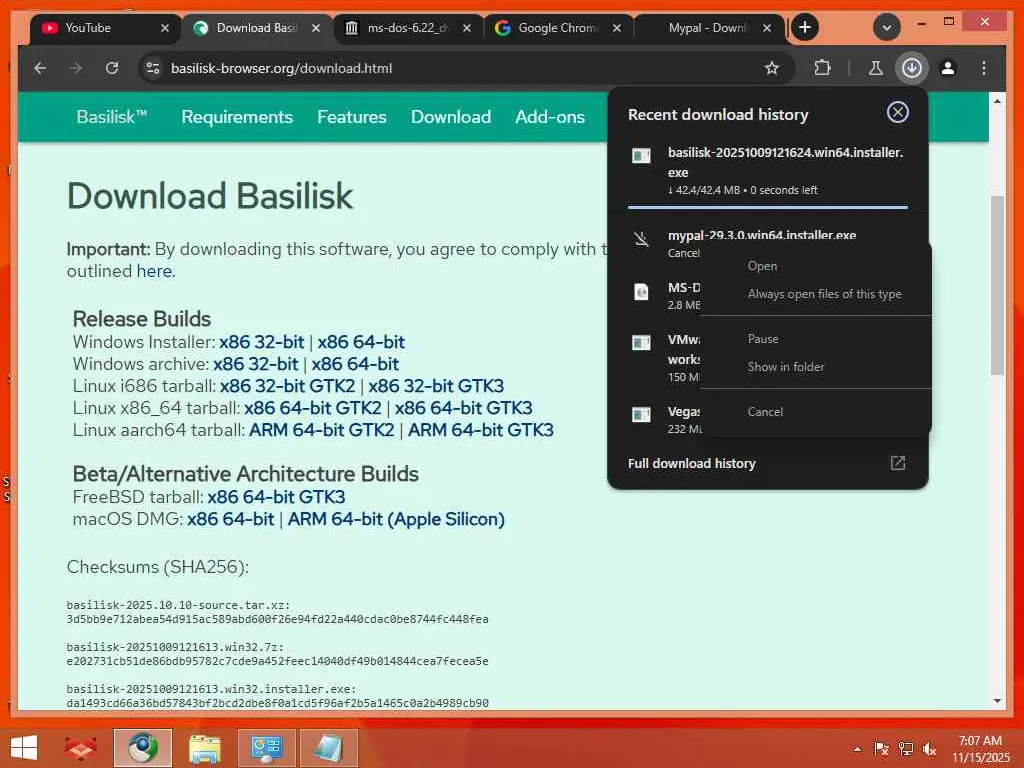The height and width of the screenshot is (768, 1024).
Task: Switch to the ms-dos-6.22 tab
Action: pos(408,28)
